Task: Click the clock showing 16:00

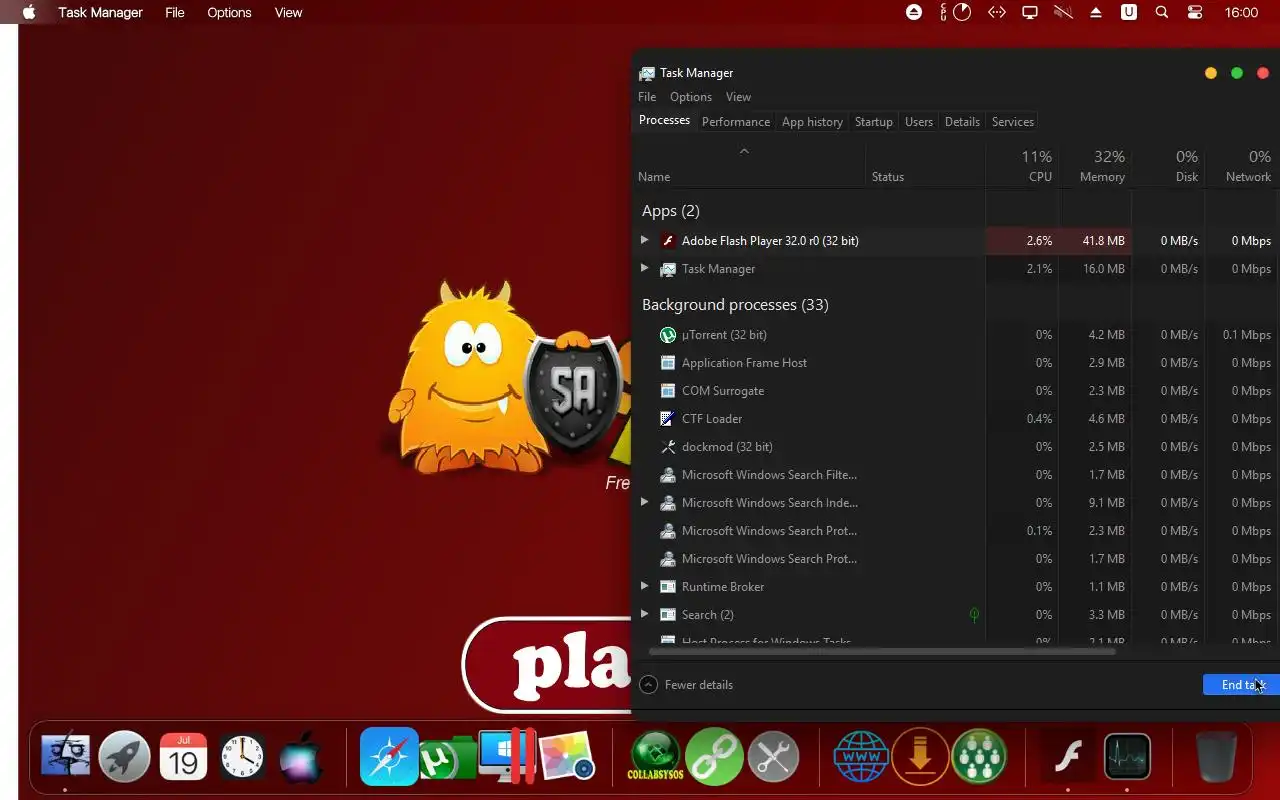Action: [1241, 12]
